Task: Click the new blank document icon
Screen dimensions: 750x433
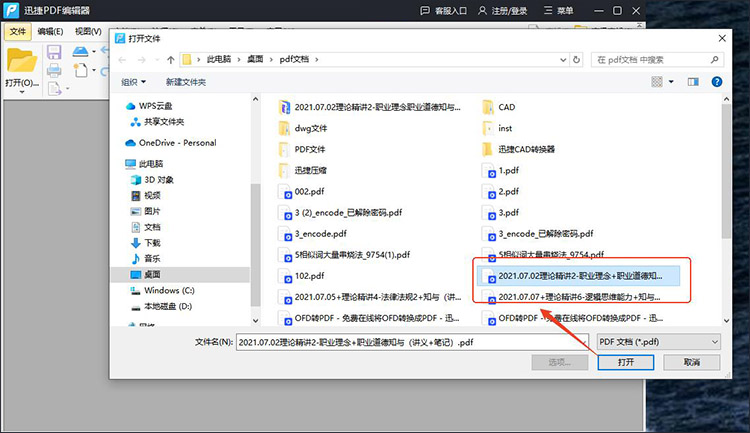Action: (x=80, y=70)
